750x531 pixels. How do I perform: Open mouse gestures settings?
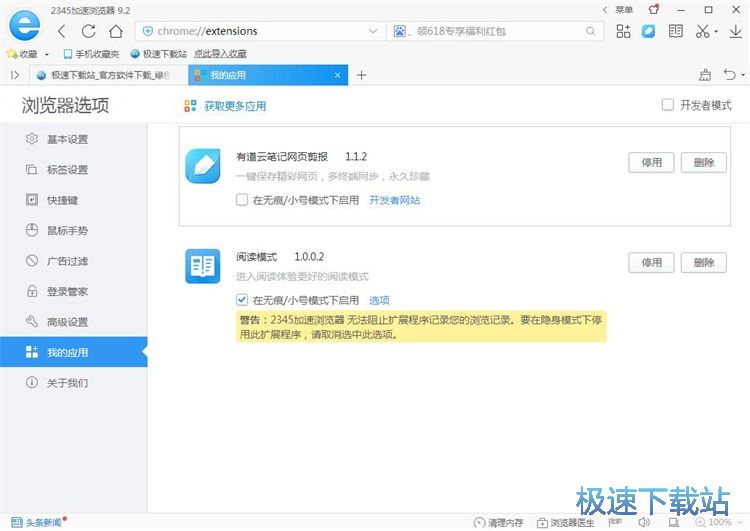click(x=74, y=231)
